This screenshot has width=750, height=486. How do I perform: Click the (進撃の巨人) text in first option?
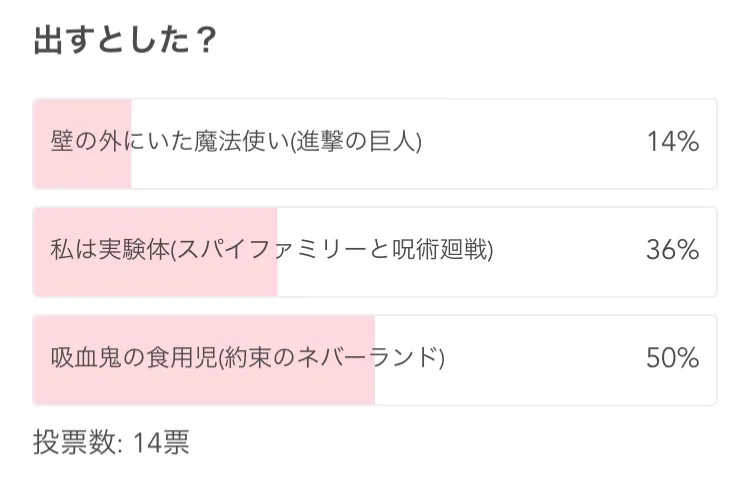click(x=356, y=142)
